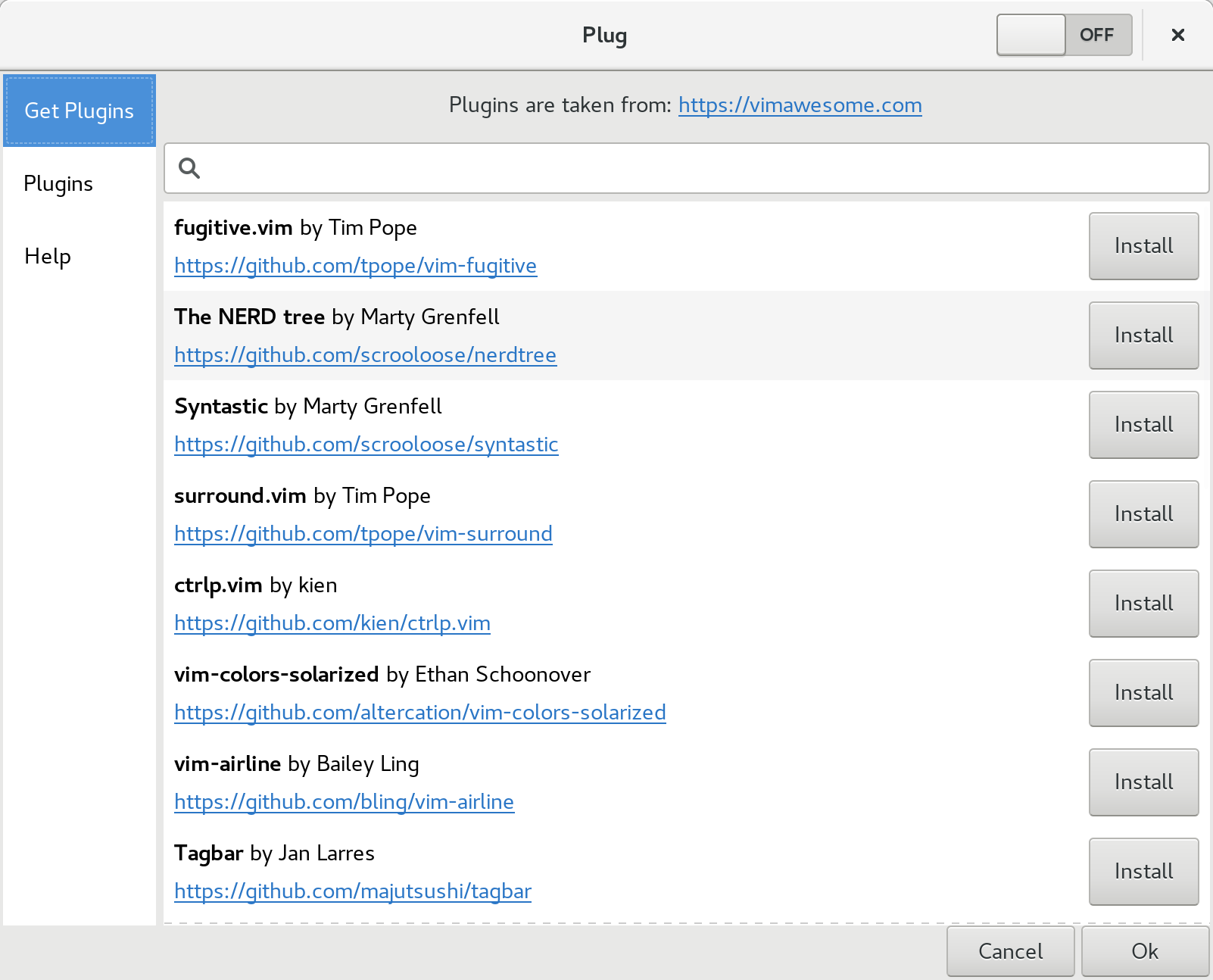Click the Cancel button
This screenshot has height=980, width=1213.
click(1010, 951)
